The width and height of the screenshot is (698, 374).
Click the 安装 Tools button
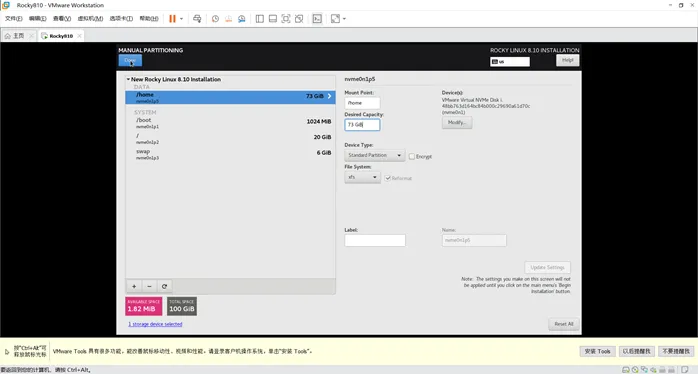click(x=597, y=351)
